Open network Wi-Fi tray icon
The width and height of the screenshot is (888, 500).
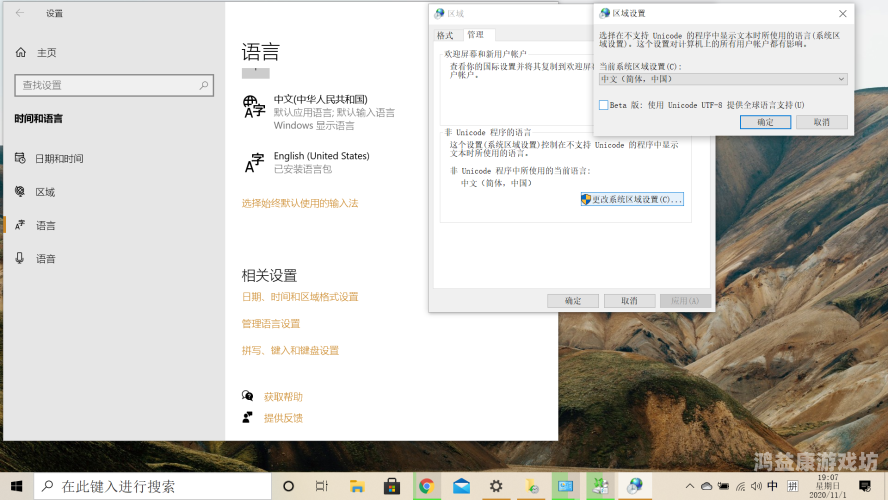740,486
